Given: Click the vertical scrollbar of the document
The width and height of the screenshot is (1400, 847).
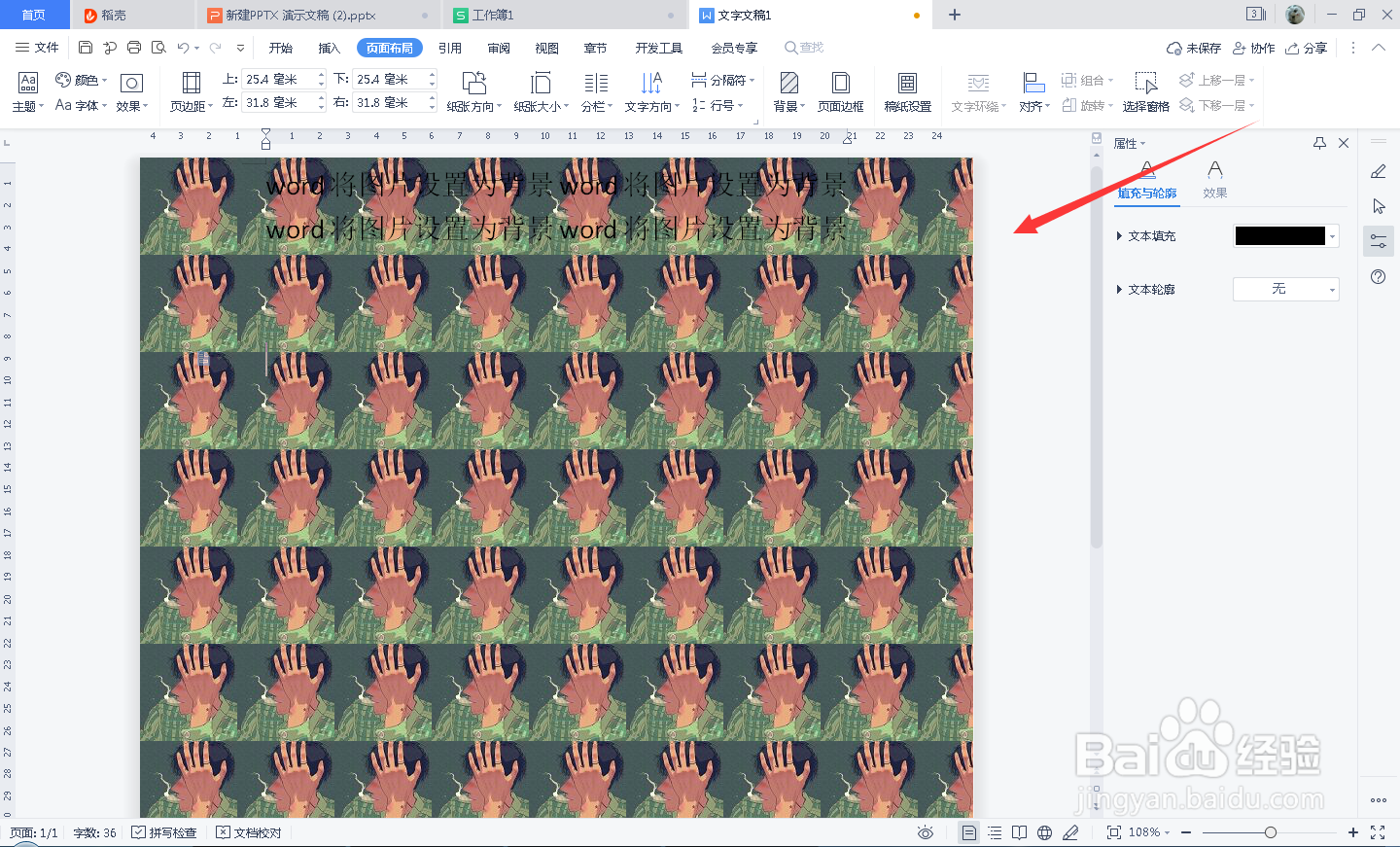Looking at the screenshot, I should click(x=1096, y=355).
